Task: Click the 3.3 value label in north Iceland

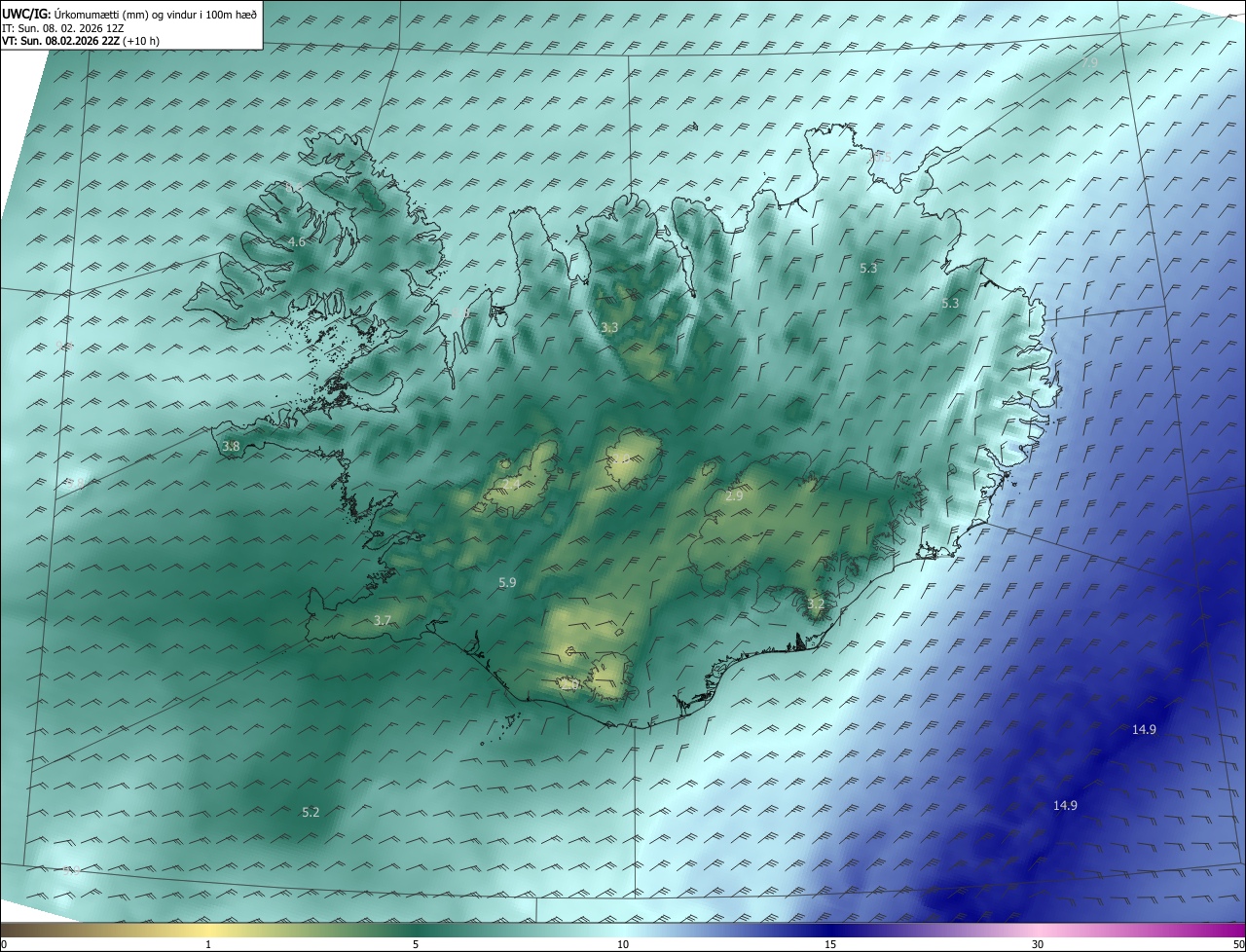Action: (x=609, y=328)
